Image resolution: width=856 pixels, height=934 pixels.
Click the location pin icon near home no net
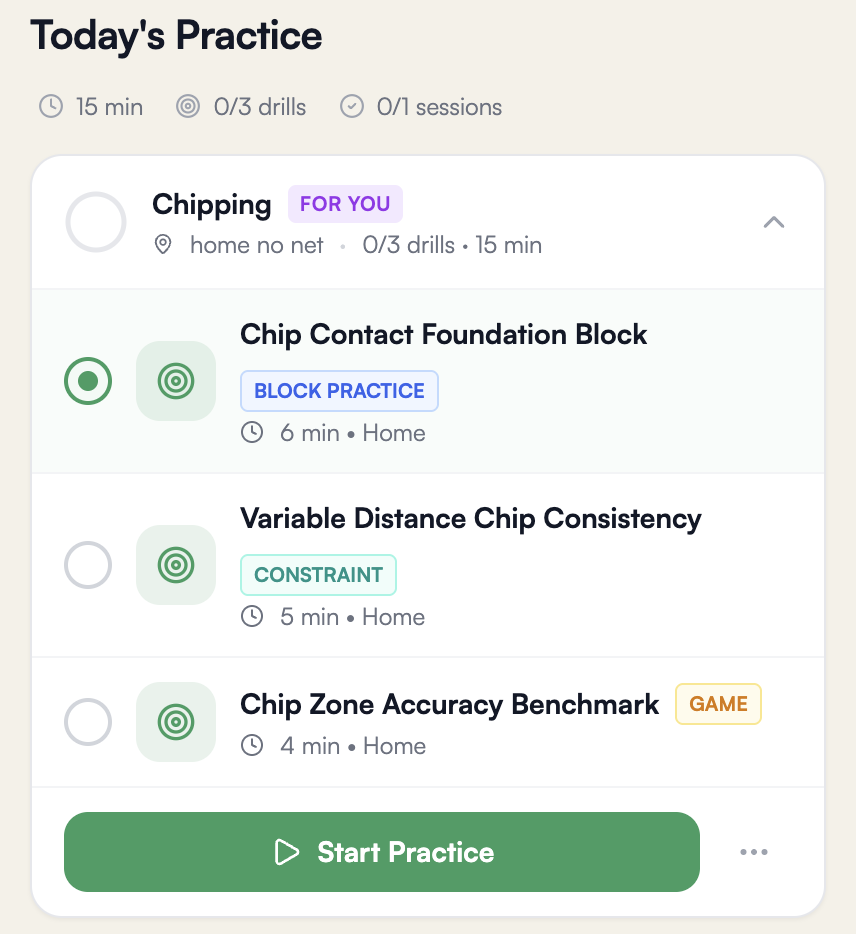pos(163,245)
